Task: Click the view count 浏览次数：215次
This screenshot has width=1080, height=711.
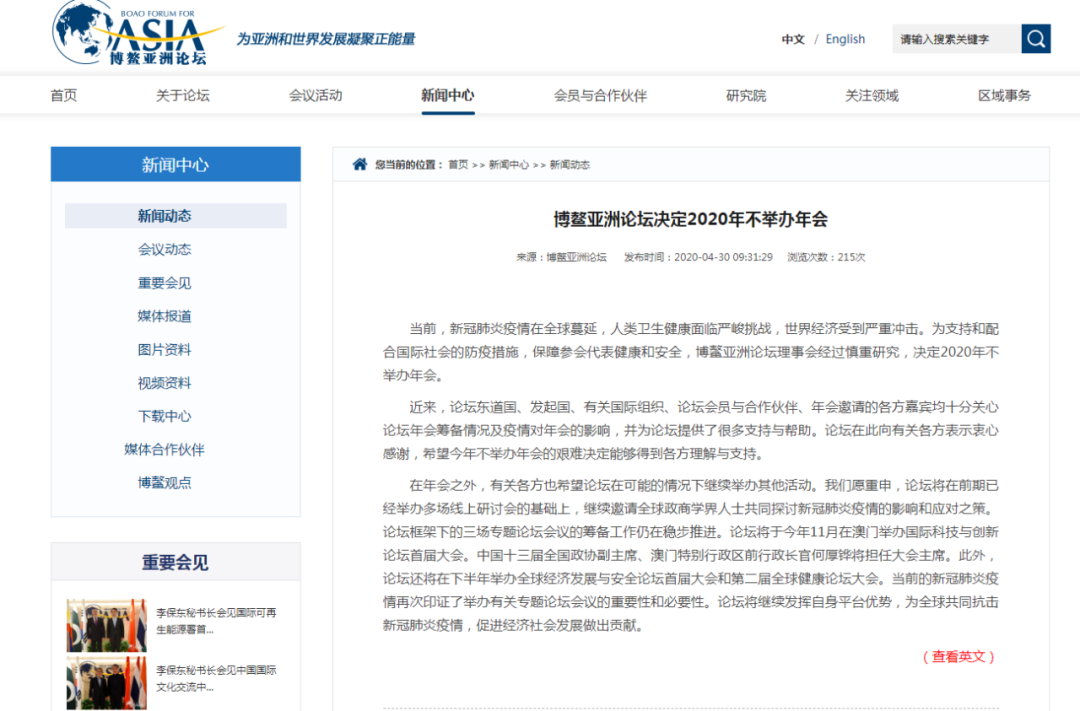Action: click(x=826, y=257)
